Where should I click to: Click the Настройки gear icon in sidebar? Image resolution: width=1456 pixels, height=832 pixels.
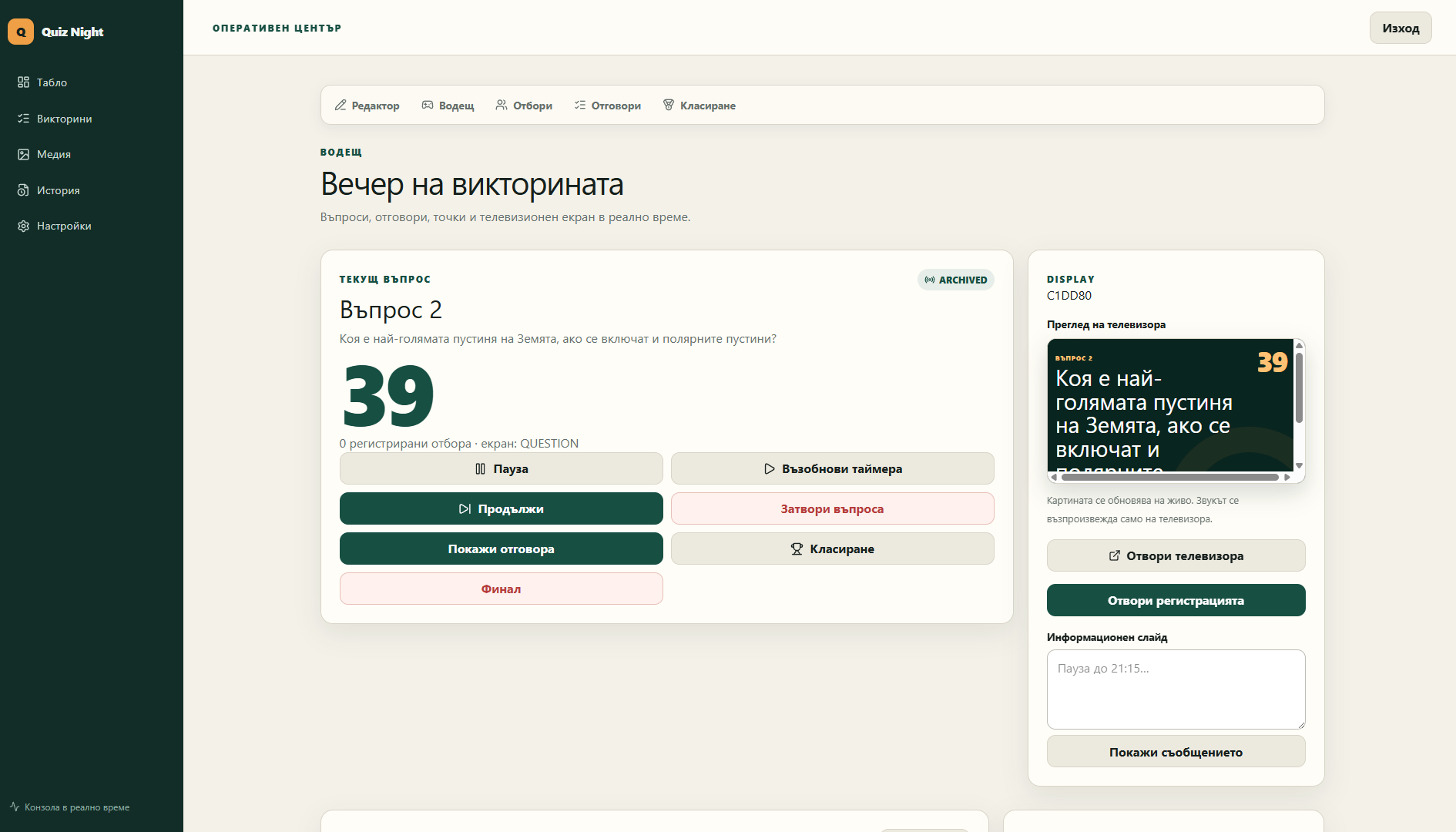24,226
